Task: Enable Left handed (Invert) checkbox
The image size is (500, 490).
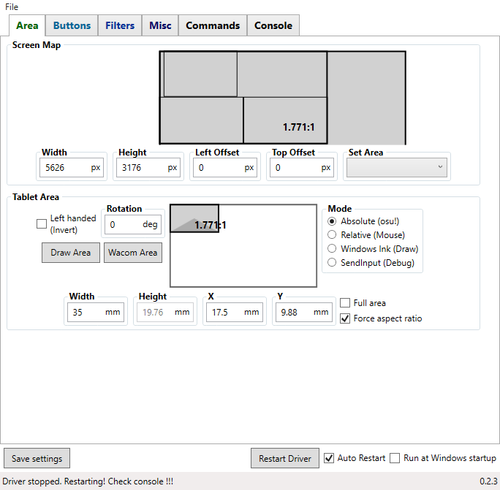Action: pos(41,224)
